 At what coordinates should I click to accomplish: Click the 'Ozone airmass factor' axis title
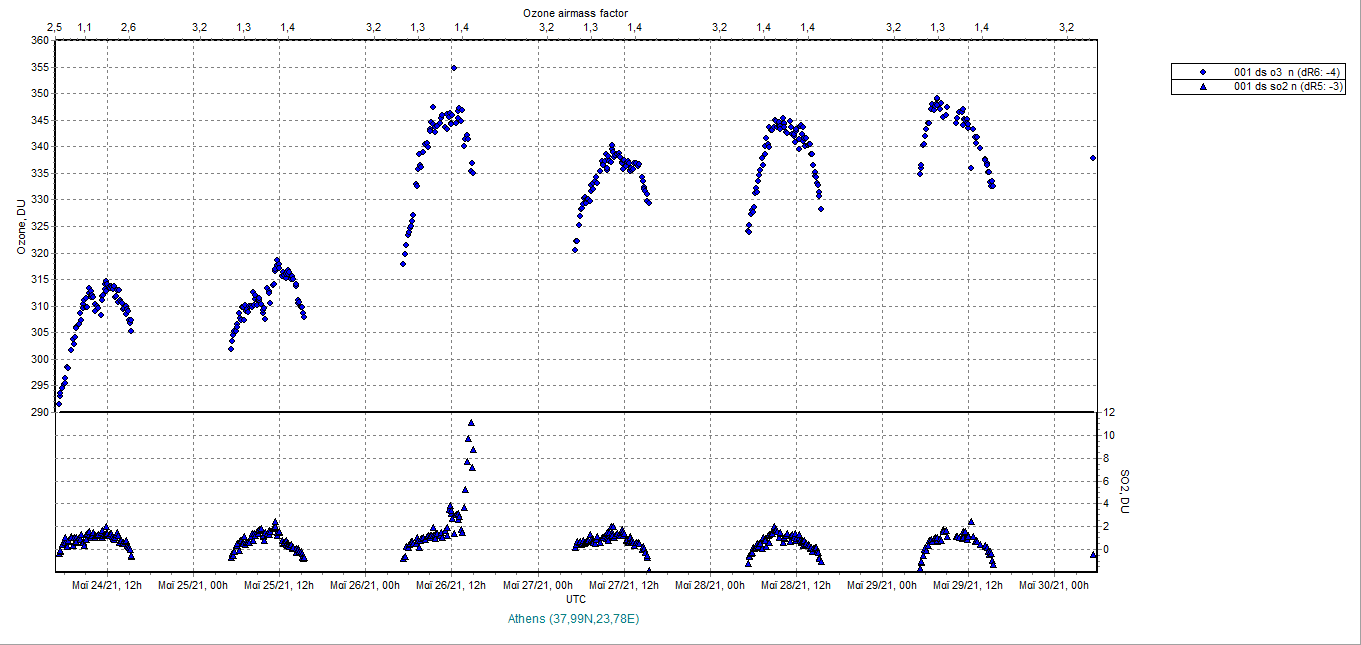[576, 13]
